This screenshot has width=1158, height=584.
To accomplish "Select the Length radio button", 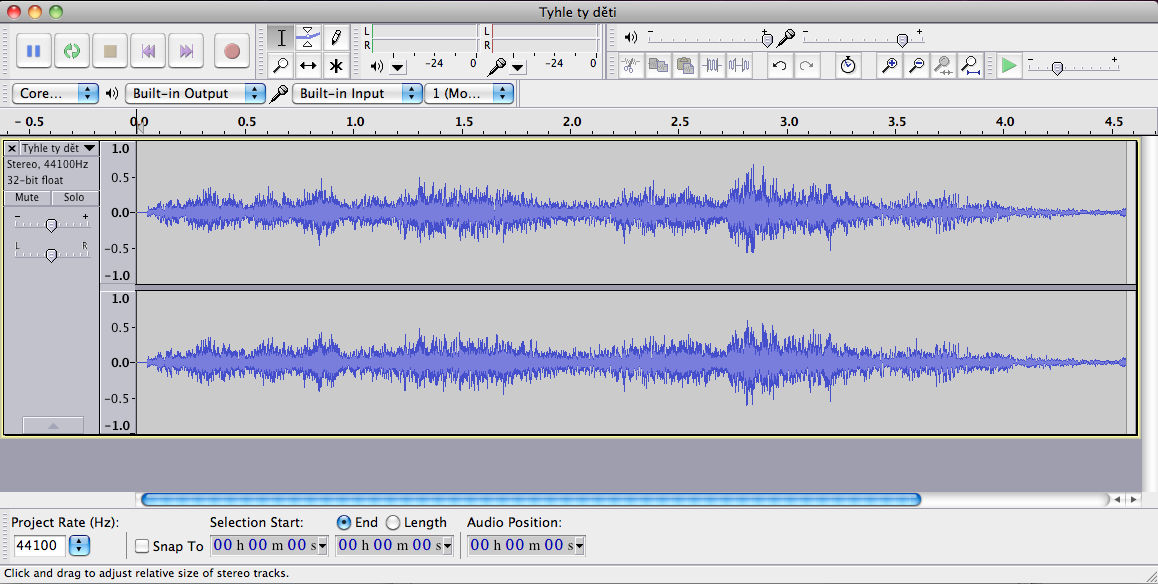I will coord(393,522).
